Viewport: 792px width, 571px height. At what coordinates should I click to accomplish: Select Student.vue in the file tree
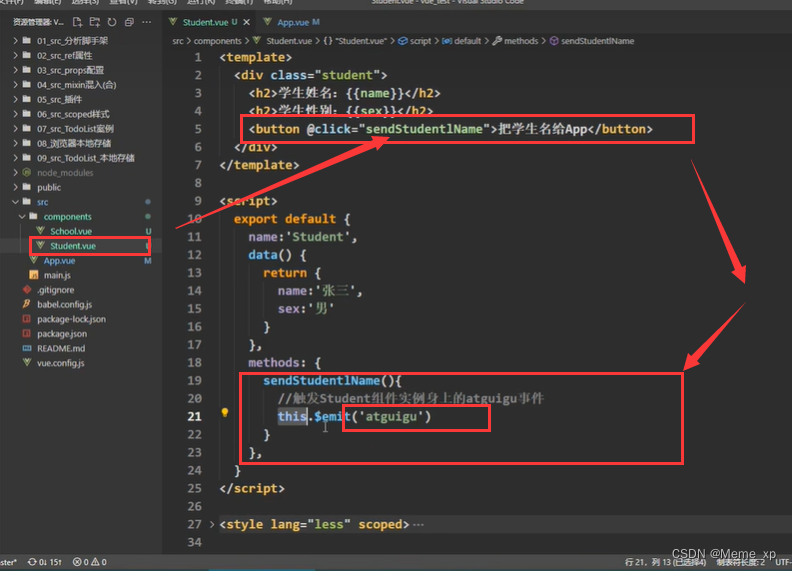73,246
